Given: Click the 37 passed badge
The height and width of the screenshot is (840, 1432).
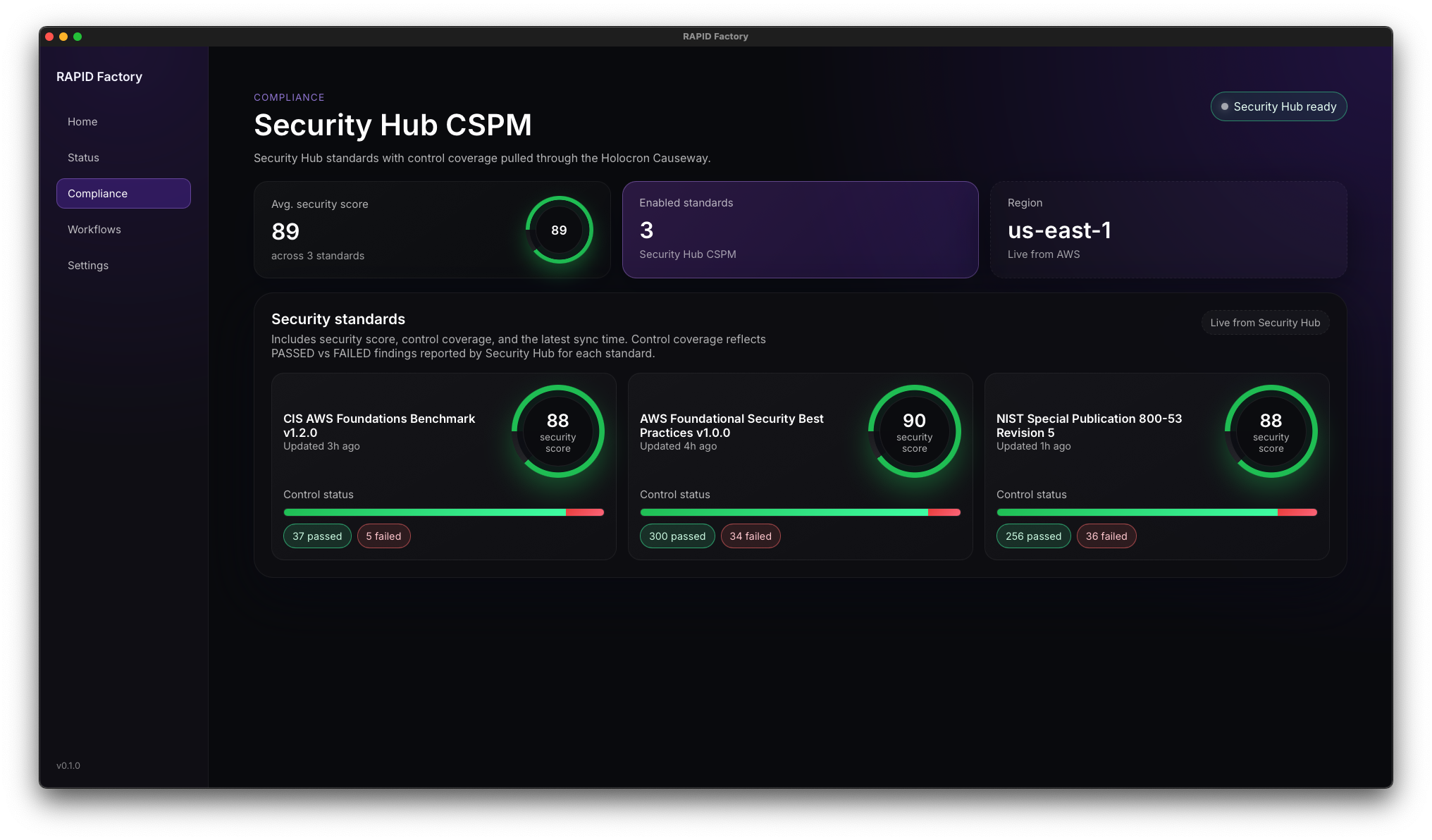Looking at the screenshot, I should 317,536.
